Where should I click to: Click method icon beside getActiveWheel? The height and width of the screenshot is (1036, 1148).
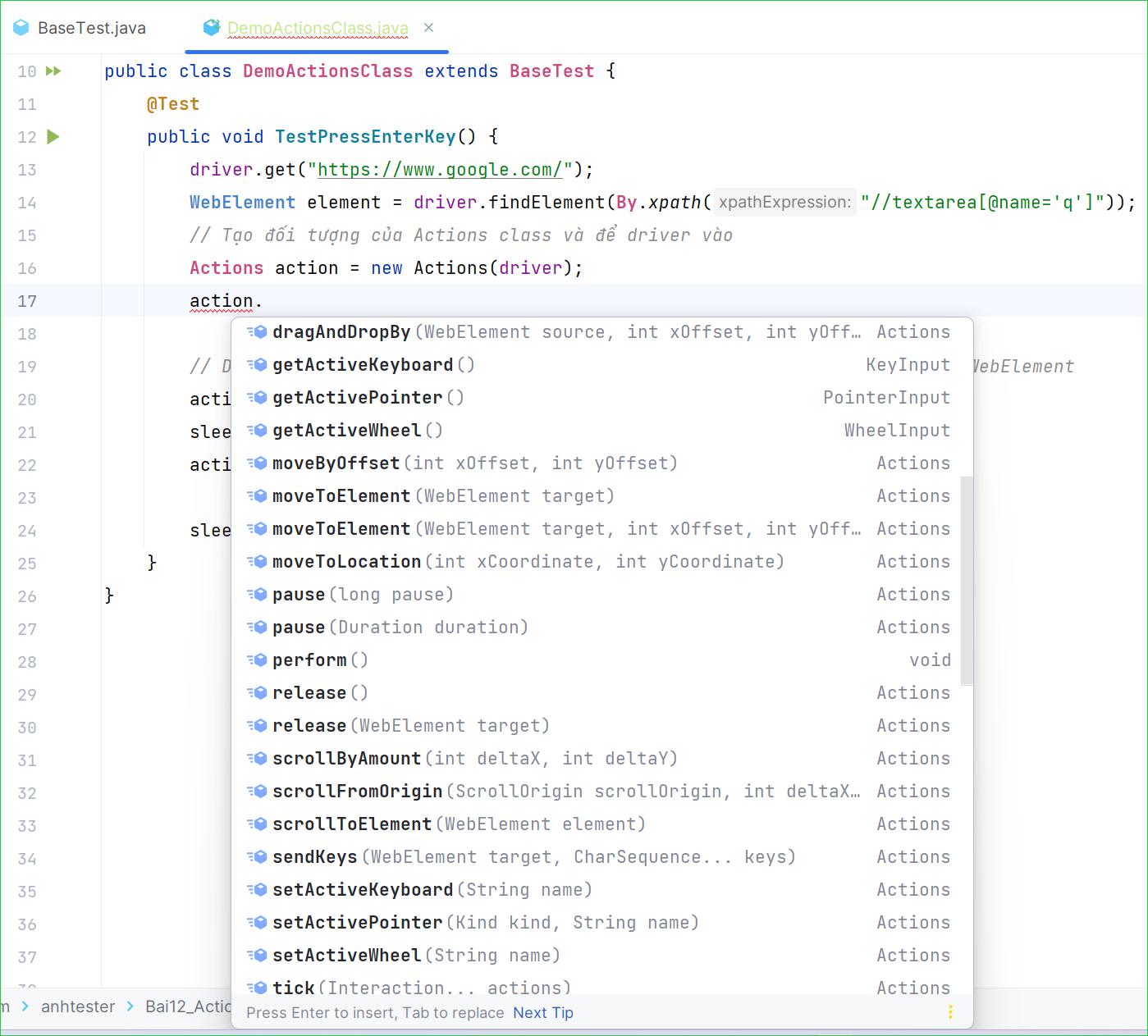tap(257, 431)
